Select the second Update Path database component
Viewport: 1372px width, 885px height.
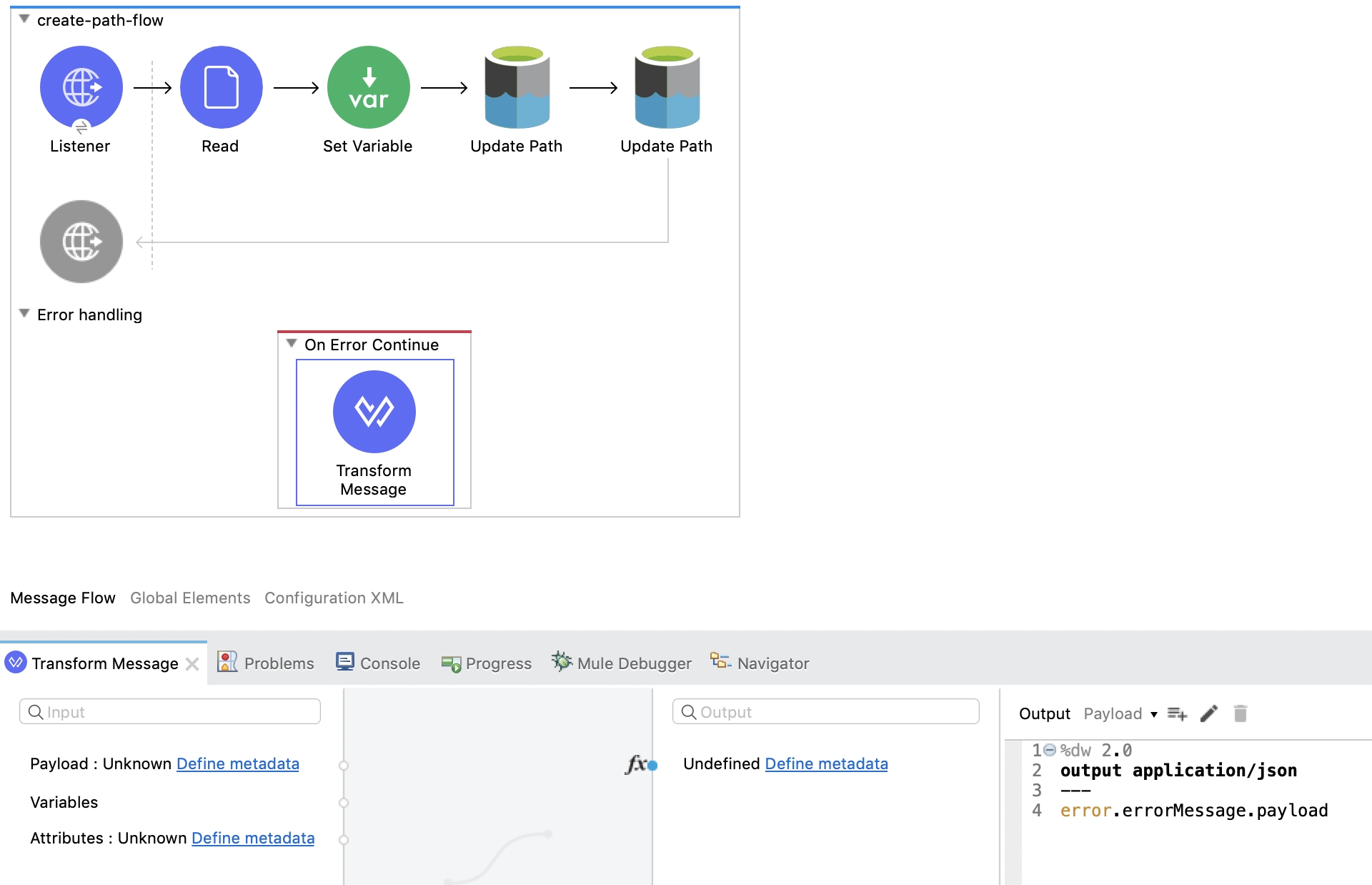point(666,86)
